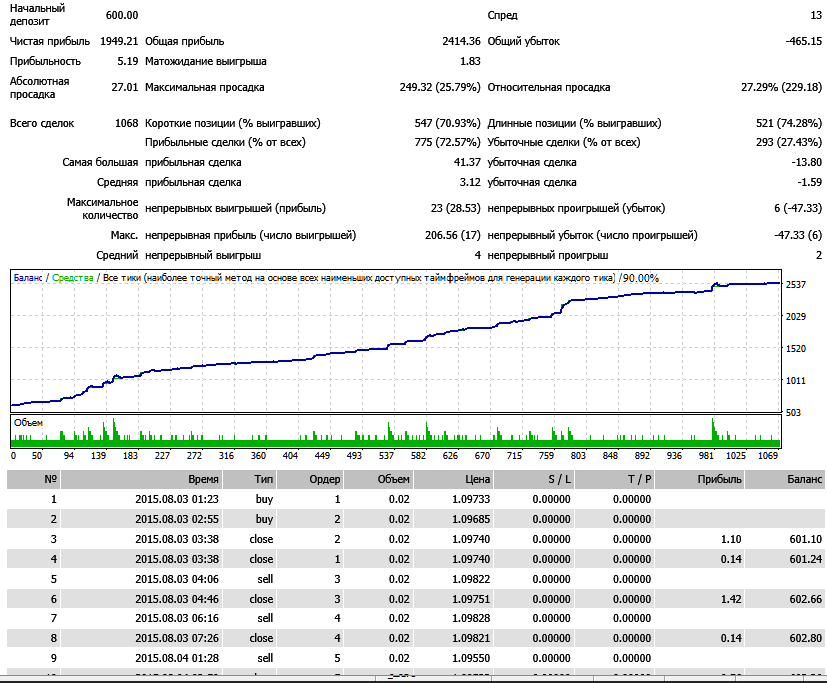Select total trades value 1068
The height and width of the screenshot is (683, 827).
tap(127, 123)
